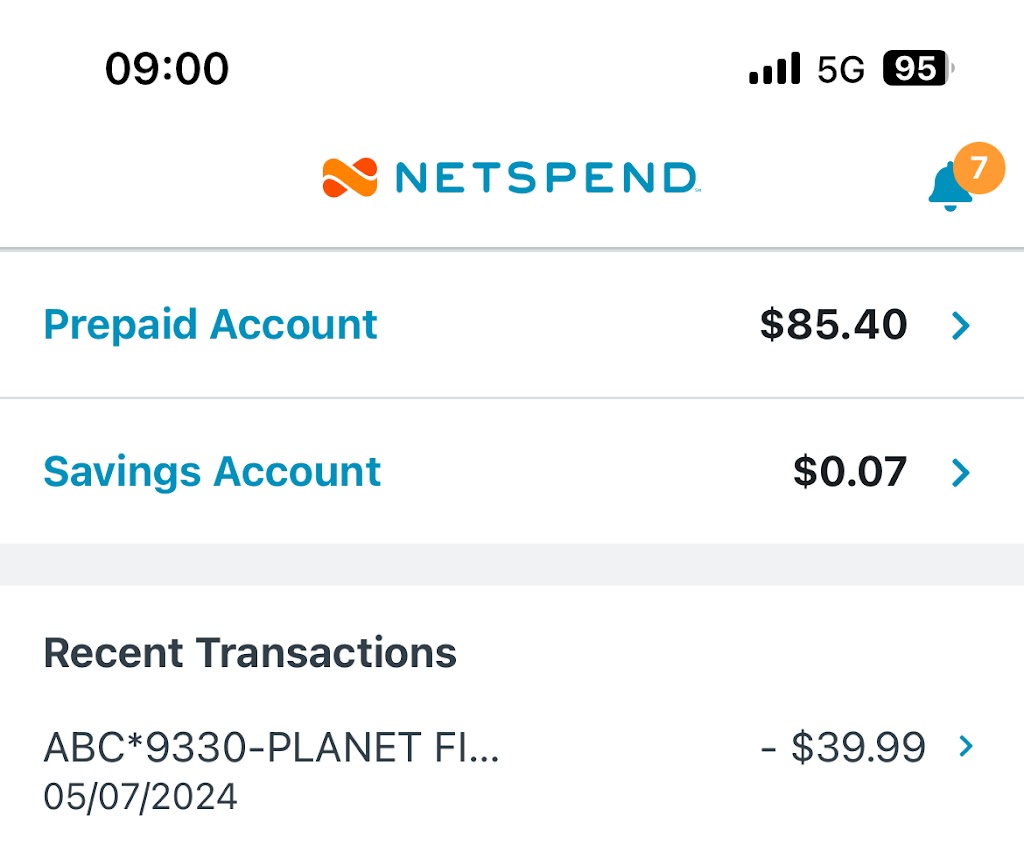Tap the battery indicator showing 95
This screenshot has width=1024, height=858.
click(917, 69)
